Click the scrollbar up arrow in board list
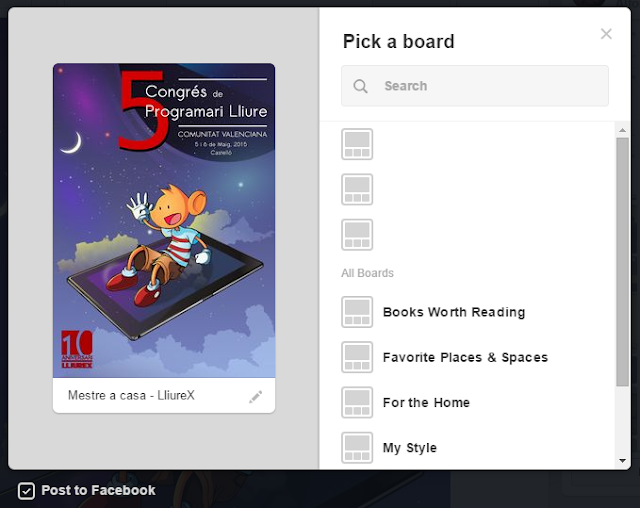This screenshot has height=508, width=640. tap(622, 130)
